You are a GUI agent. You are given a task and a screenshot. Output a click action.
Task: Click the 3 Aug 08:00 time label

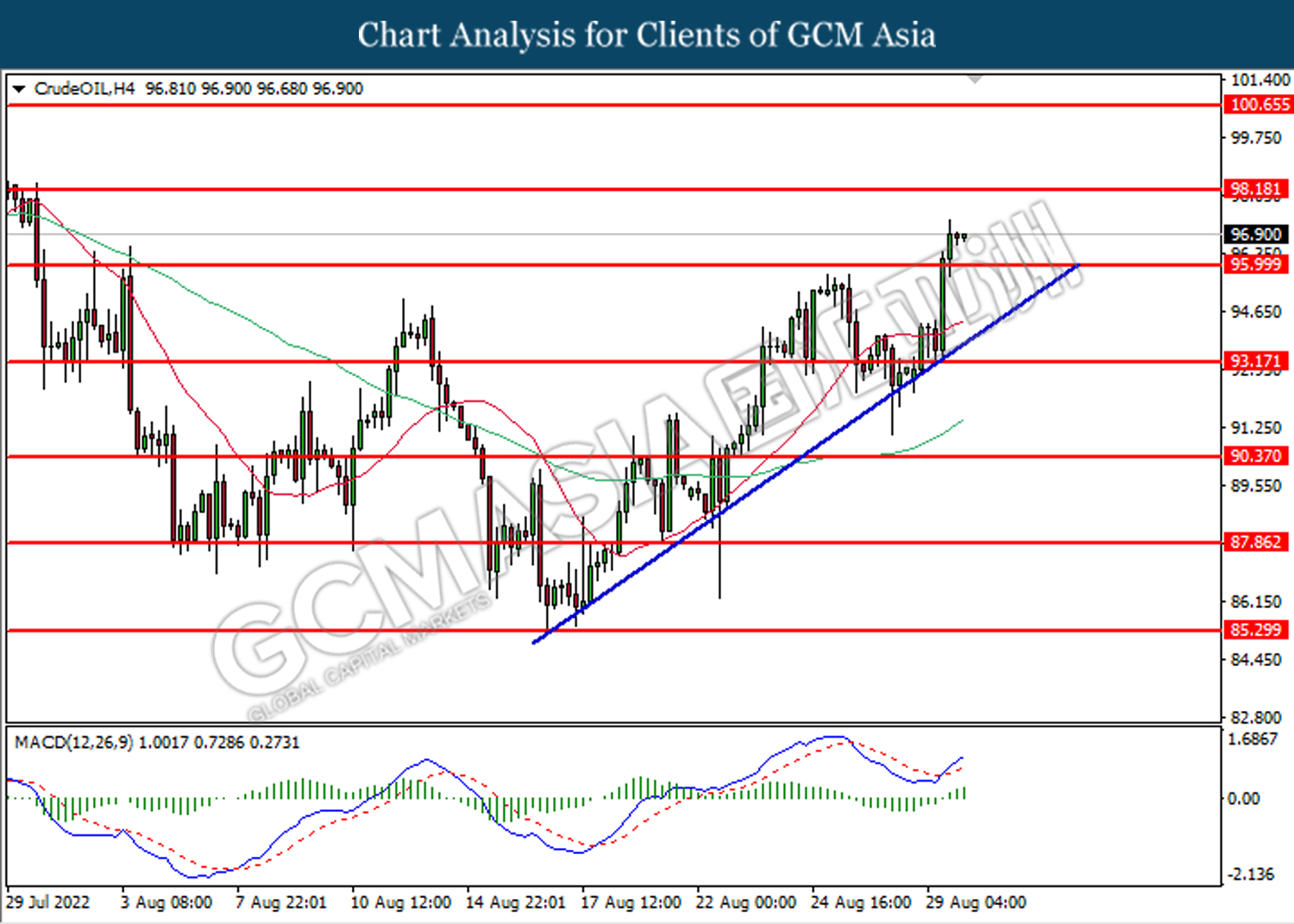click(x=166, y=902)
